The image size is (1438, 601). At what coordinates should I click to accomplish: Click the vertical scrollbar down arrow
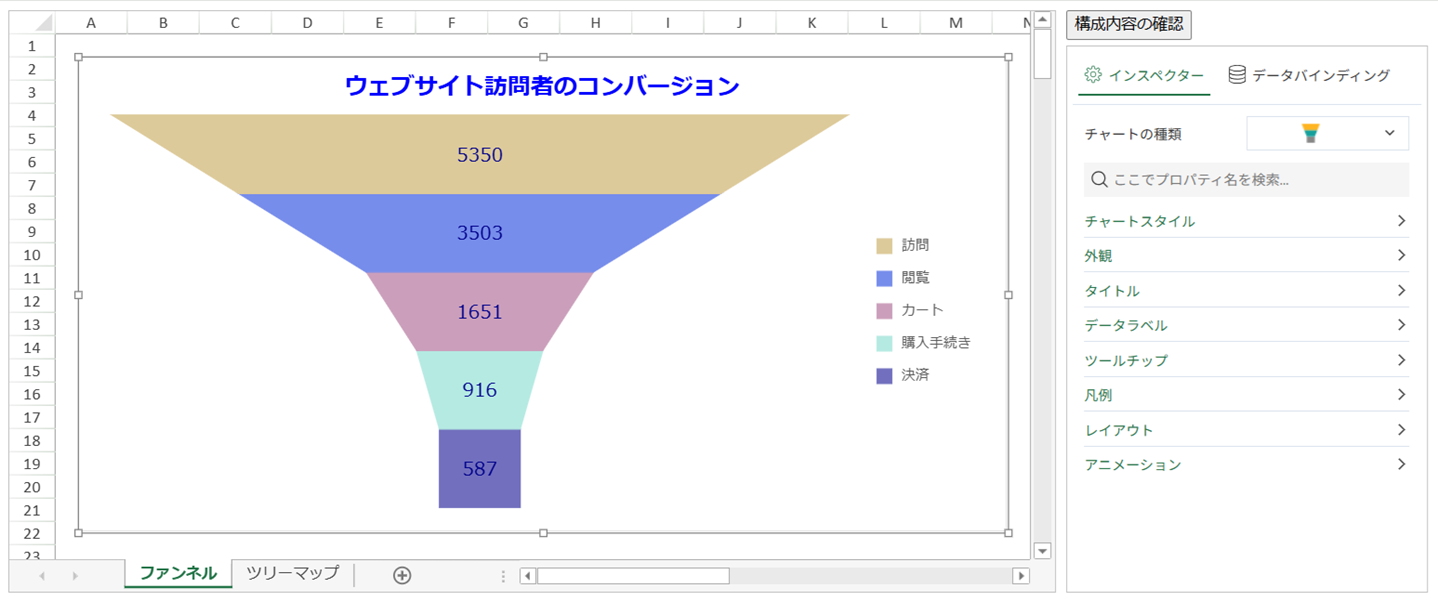pyautogui.click(x=1042, y=549)
